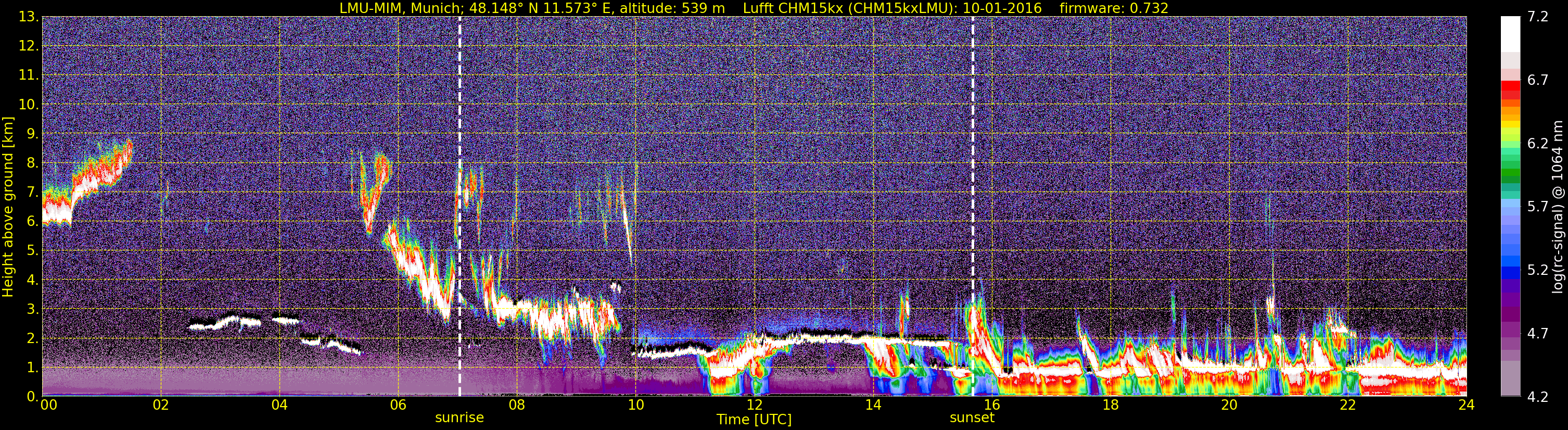Click the y-axis tick label '7.'

pos(32,192)
